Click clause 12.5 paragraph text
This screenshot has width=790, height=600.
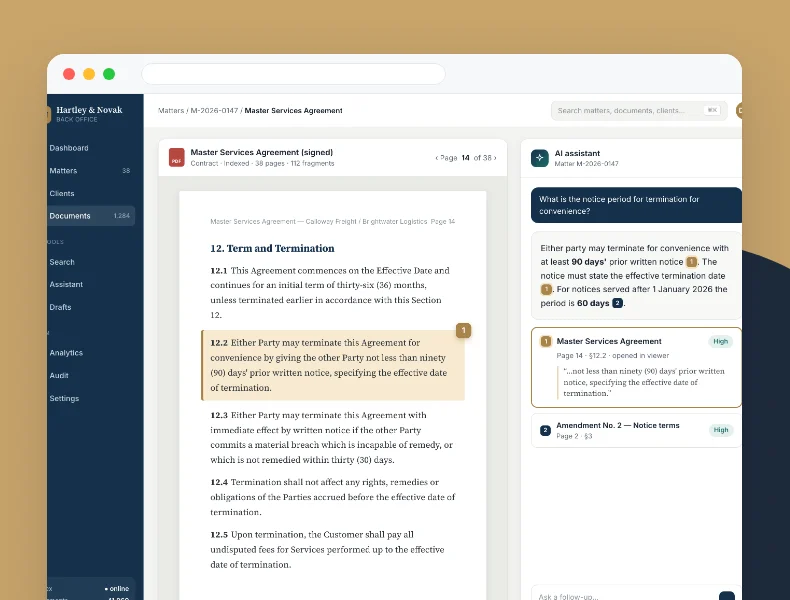coord(327,550)
